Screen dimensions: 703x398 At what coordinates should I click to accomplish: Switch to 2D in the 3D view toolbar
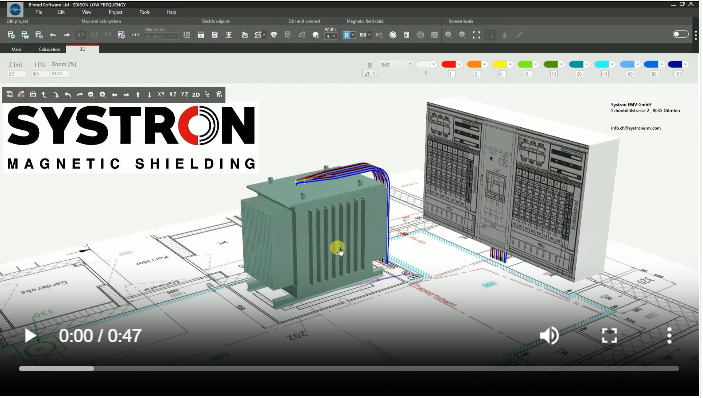[196, 95]
